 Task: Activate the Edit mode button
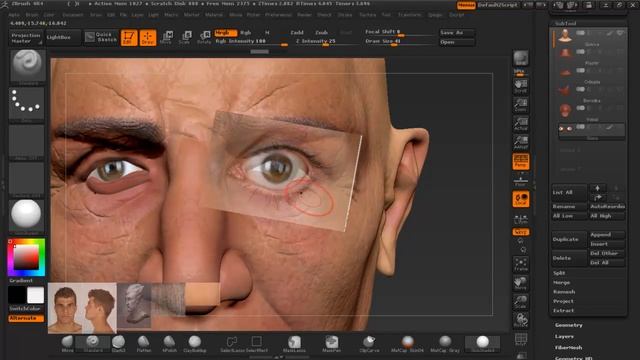click(129, 38)
